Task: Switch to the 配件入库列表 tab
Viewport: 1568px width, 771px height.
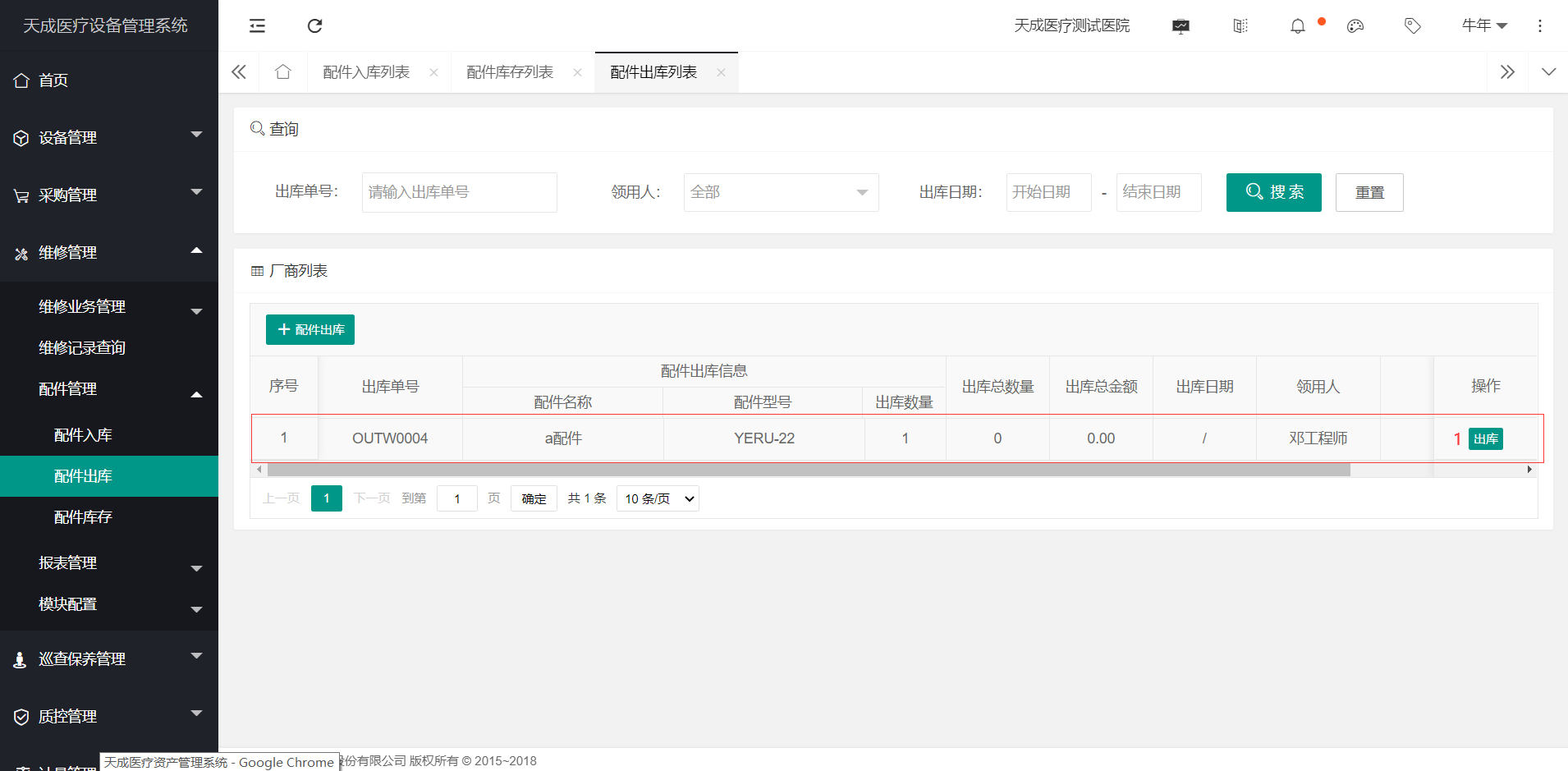Action: click(x=366, y=72)
